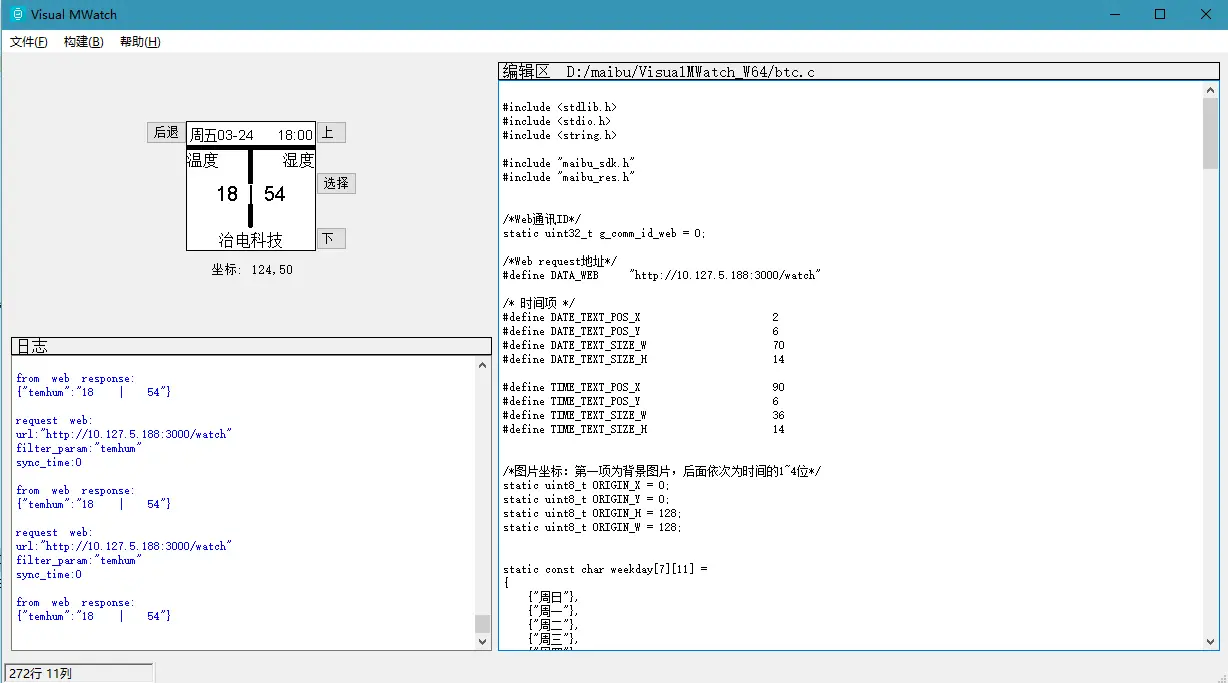Click the editor scrollbar down arrow
The height and width of the screenshot is (683, 1228).
point(1211,642)
